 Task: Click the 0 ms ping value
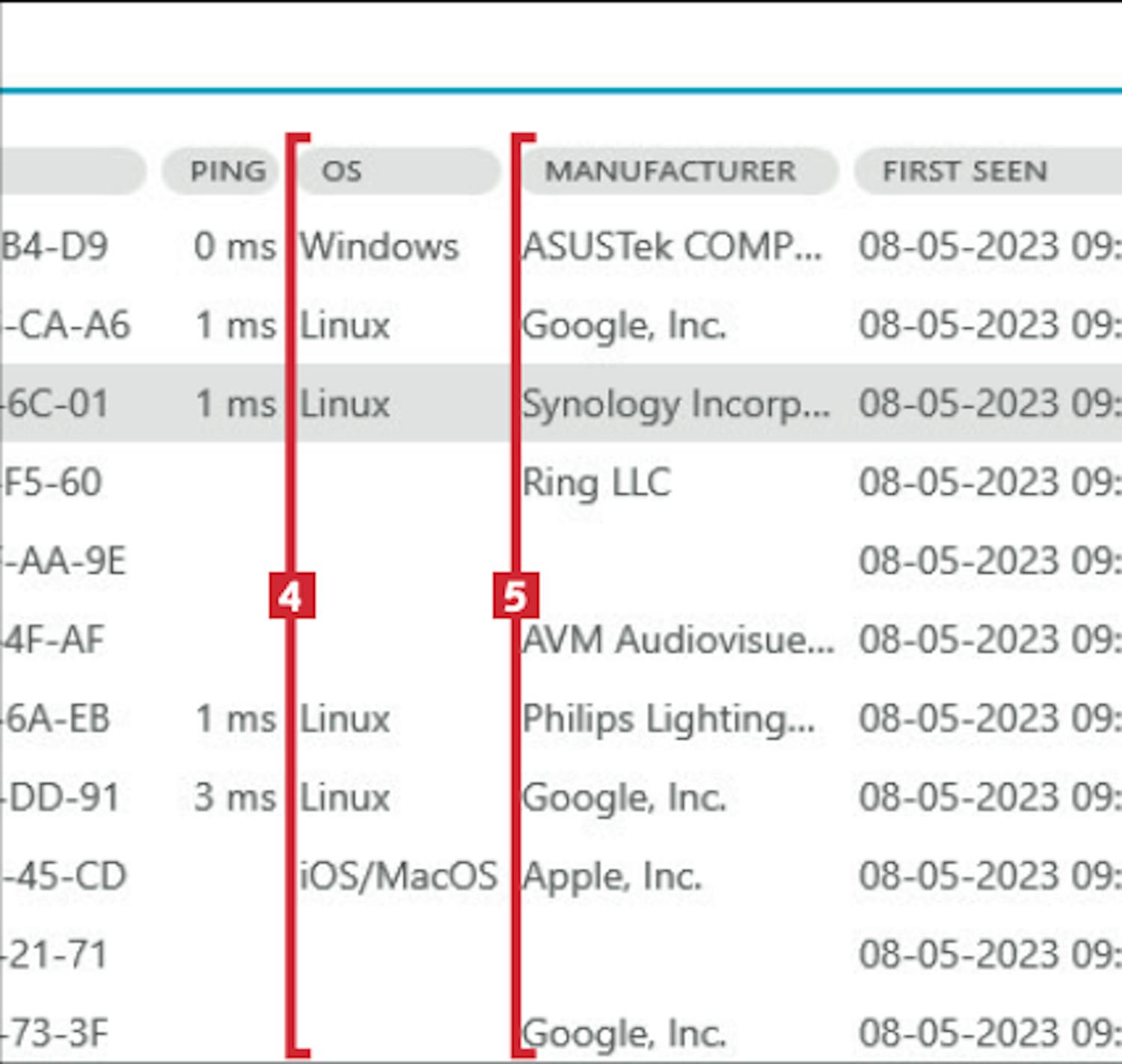[x=235, y=247]
